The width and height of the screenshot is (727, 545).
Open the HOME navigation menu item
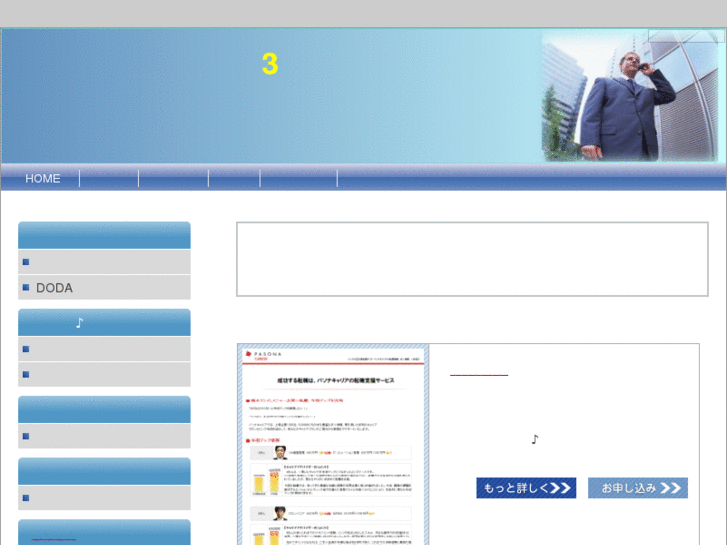coord(43,179)
